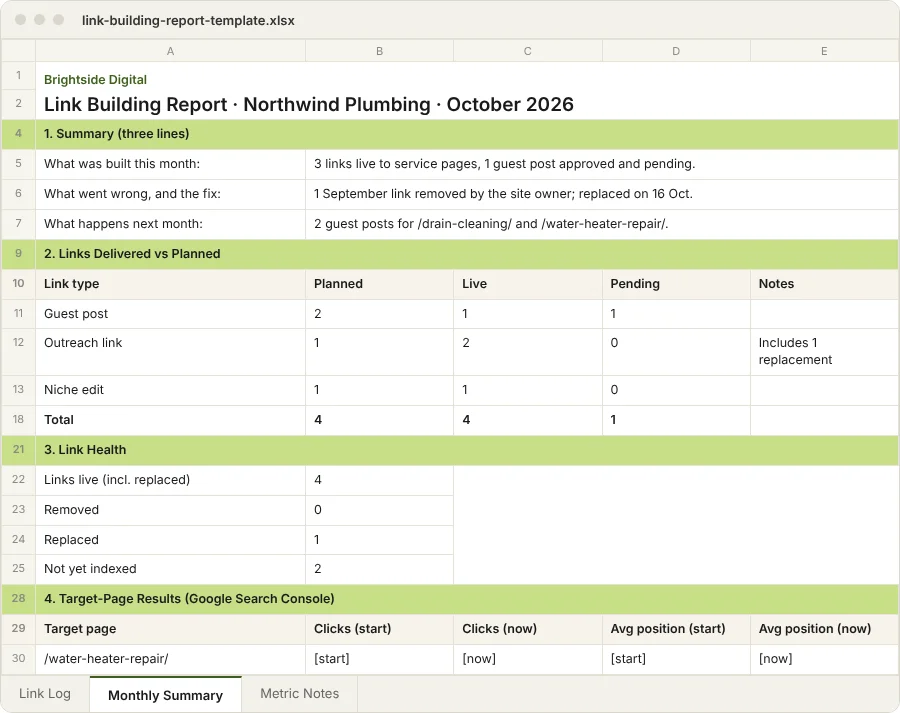Select 'Links live (incl. replaced)' cell
The image size is (900, 713).
(x=170, y=480)
